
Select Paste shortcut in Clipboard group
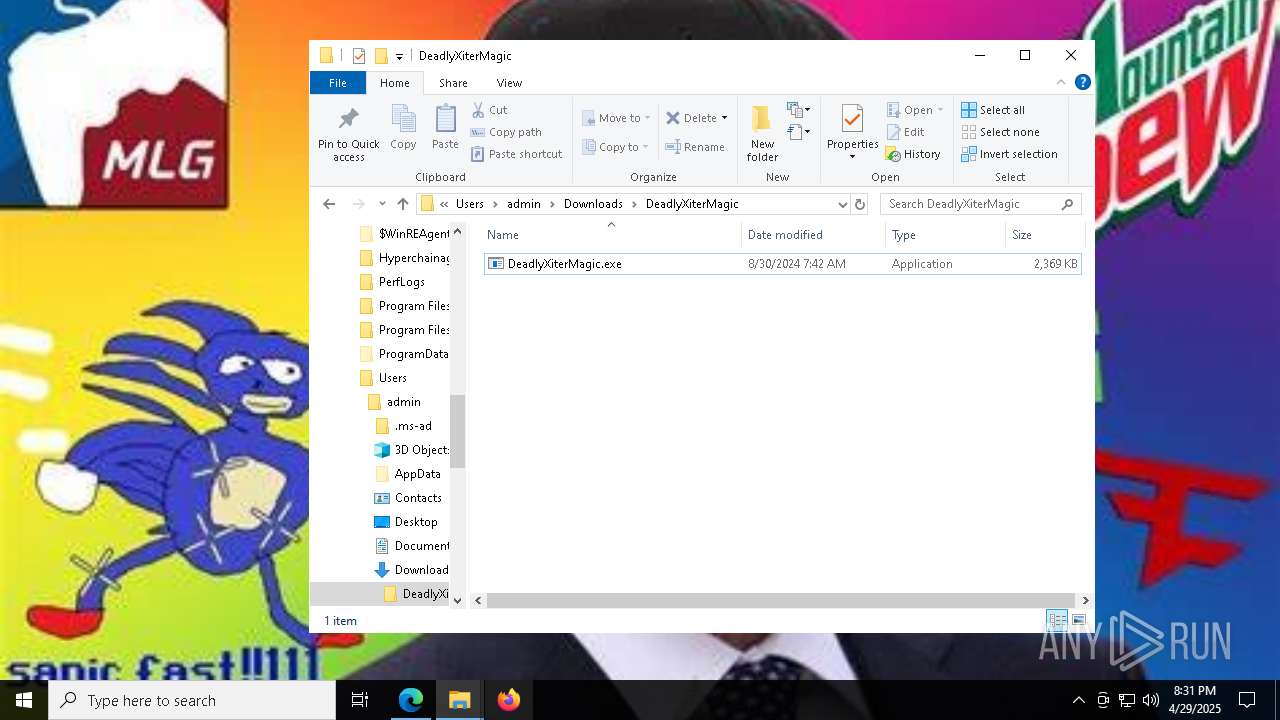(x=517, y=154)
